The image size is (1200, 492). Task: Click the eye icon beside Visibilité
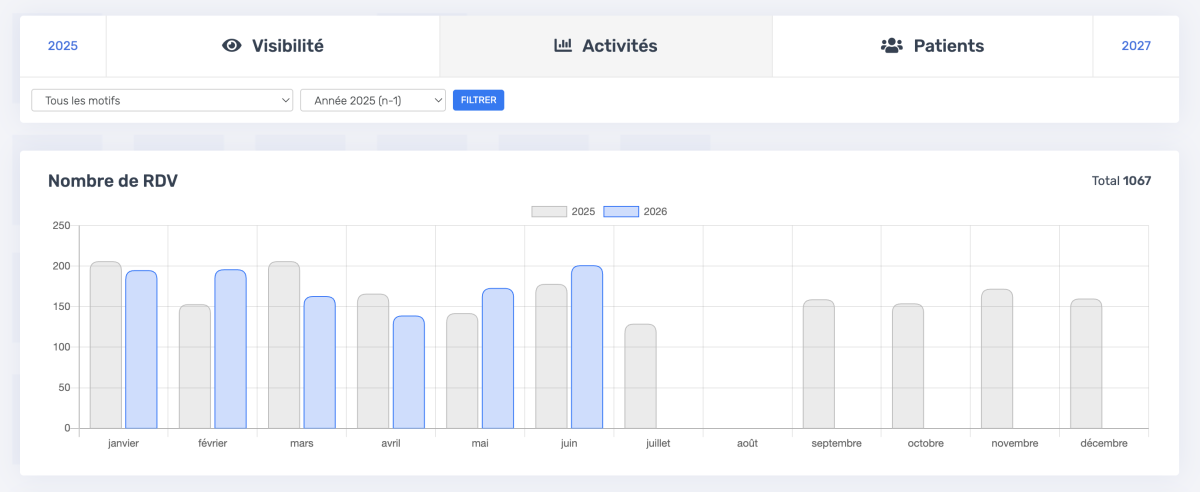tap(232, 46)
